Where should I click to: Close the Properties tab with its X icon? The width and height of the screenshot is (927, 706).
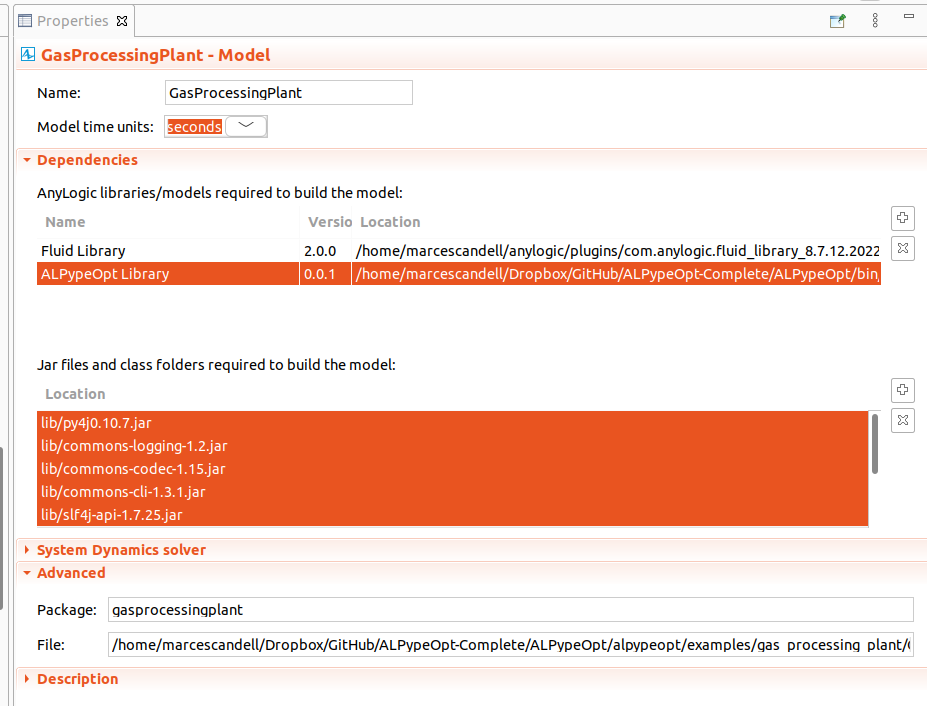[x=122, y=21]
